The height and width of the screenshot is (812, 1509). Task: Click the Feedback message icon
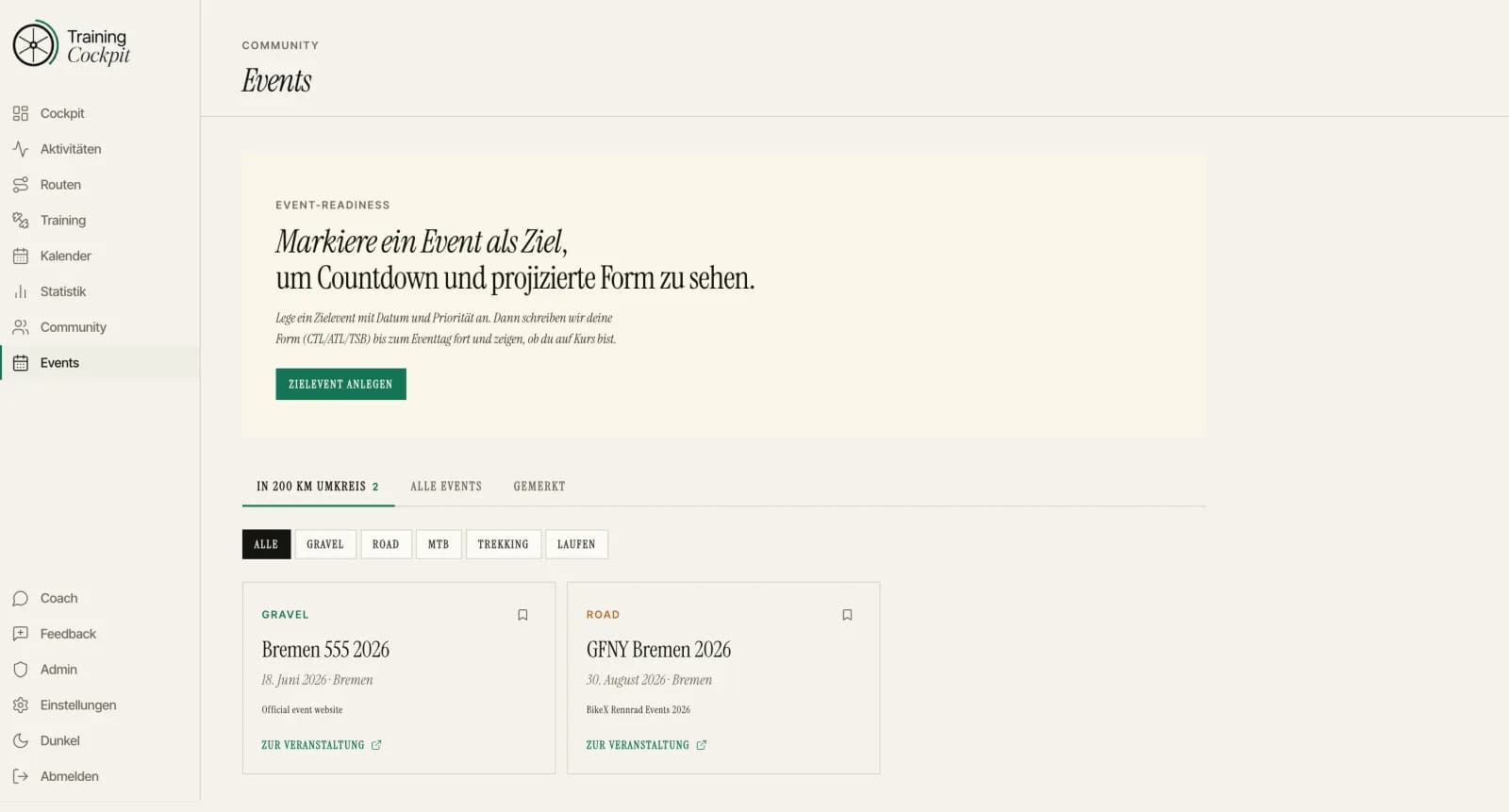coord(21,634)
